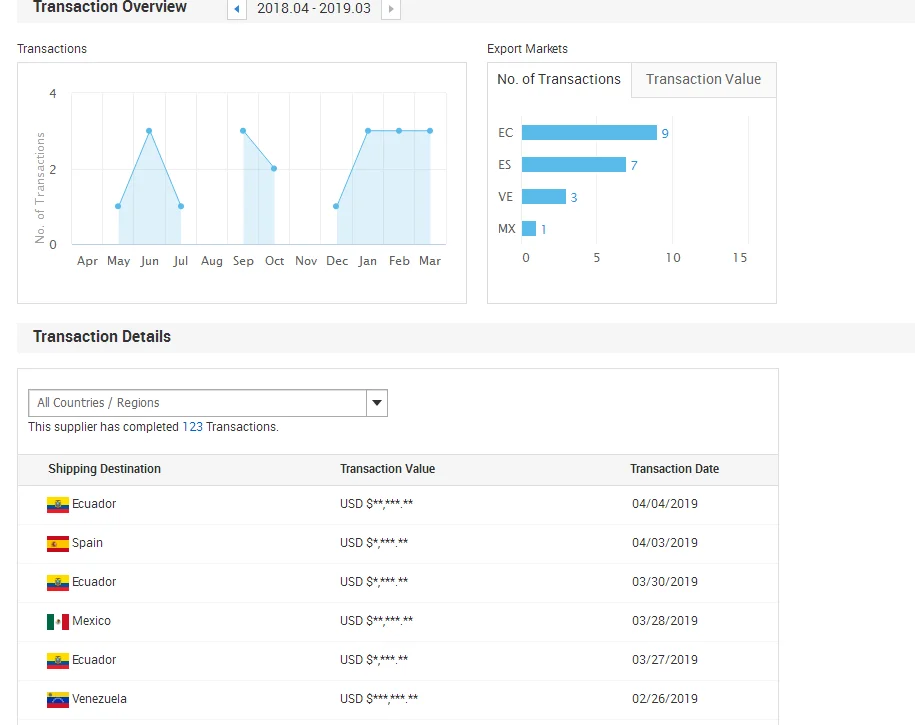Click the Spain flag icon
This screenshot has width=915, height=725.
point(58,544)
